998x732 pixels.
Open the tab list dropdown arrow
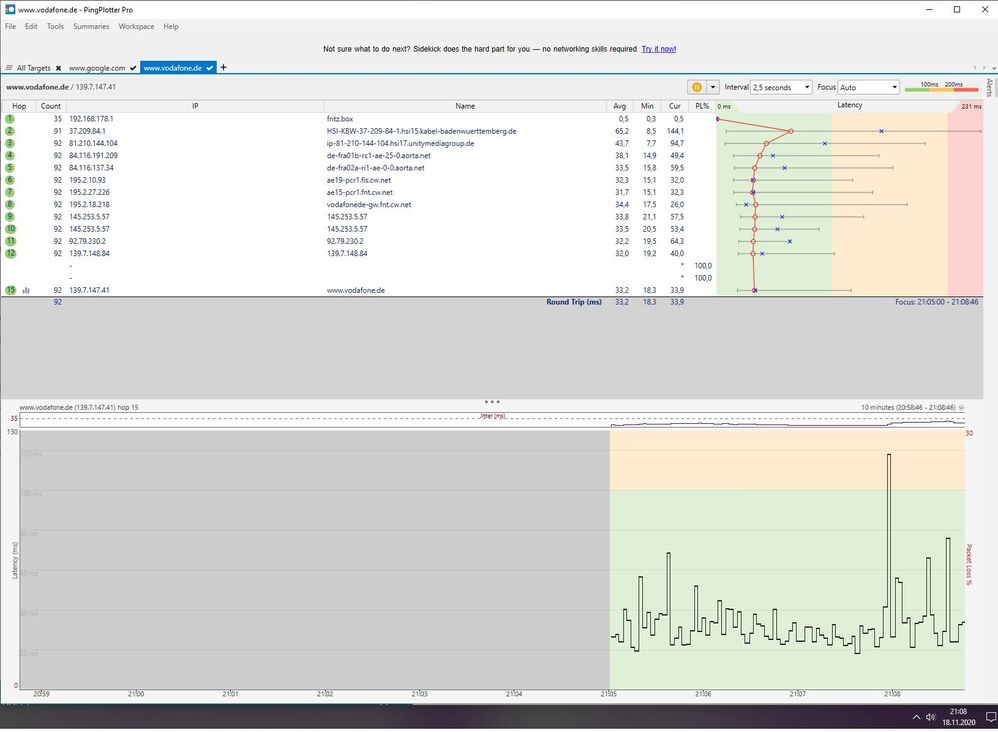[x=994, y=68]
